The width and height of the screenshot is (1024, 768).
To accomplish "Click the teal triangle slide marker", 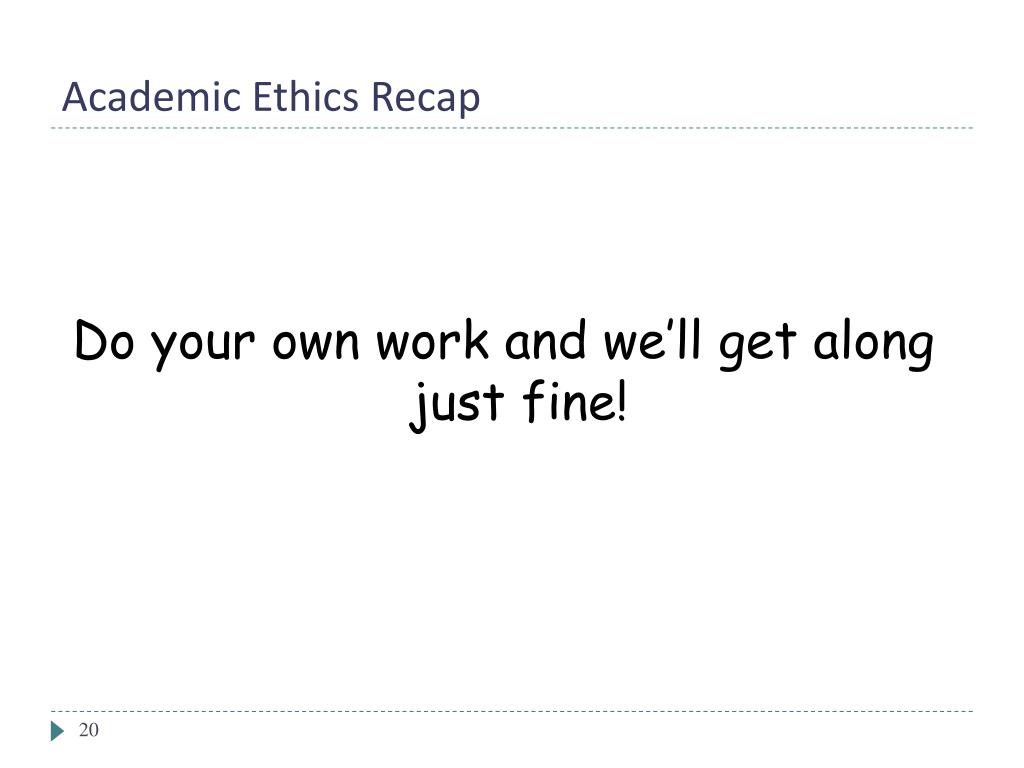I will 57,731.
